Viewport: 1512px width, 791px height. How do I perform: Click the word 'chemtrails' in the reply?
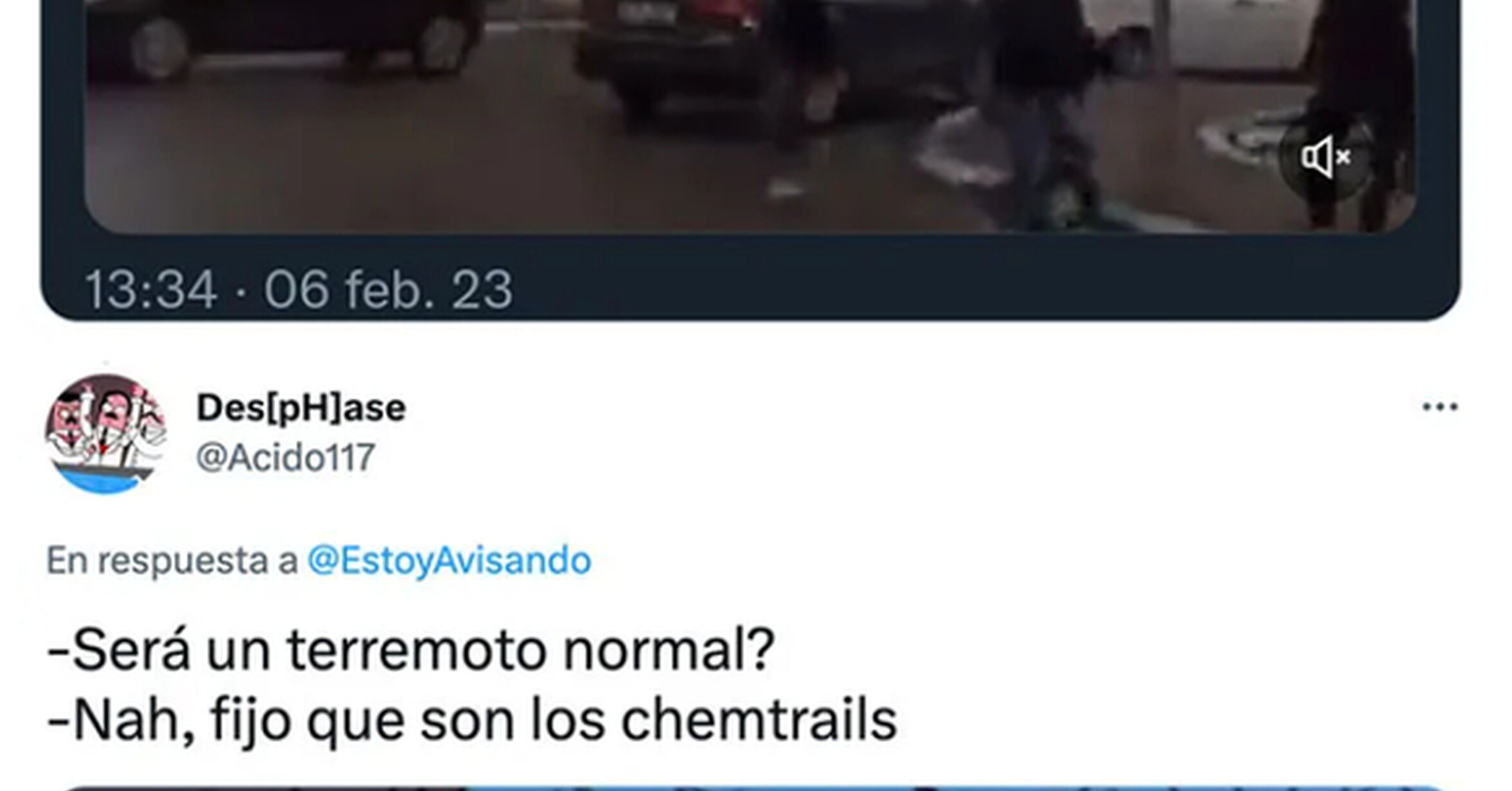pos(759,720)
